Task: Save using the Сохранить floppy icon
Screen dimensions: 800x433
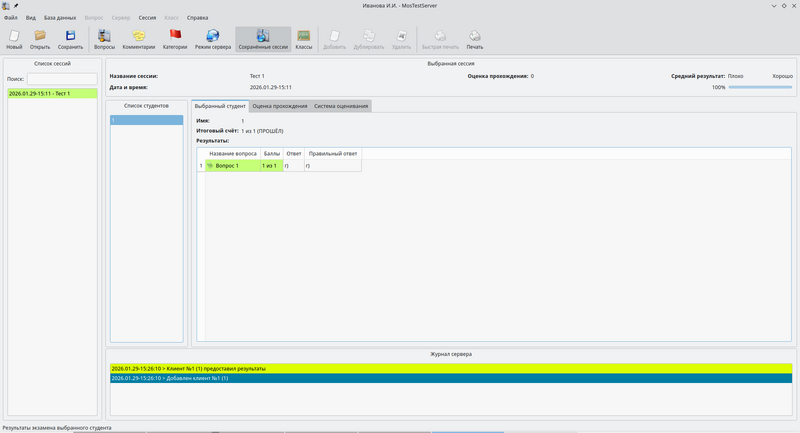Action: coord(70,38)
